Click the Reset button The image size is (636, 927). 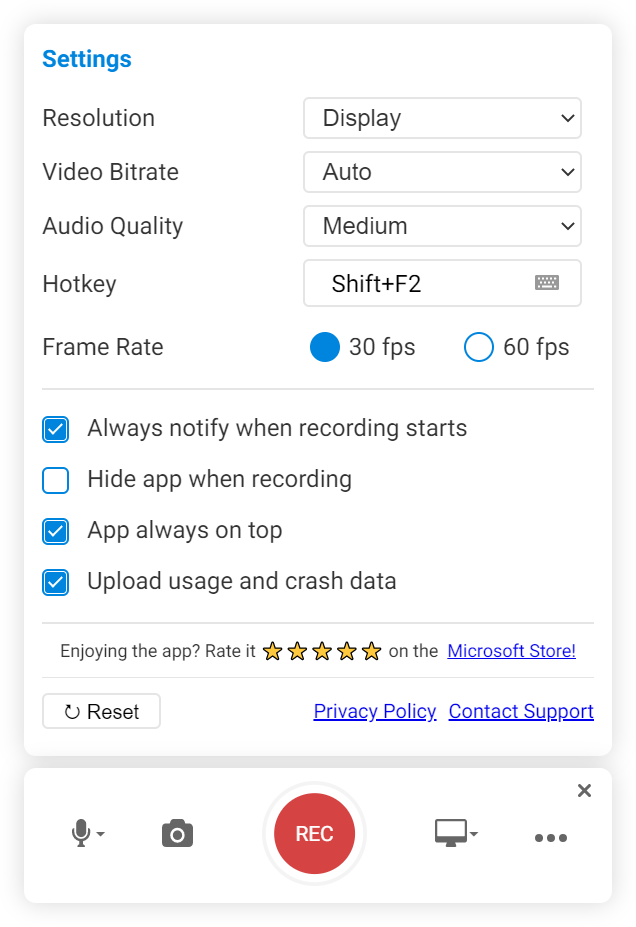click(101, 711)
